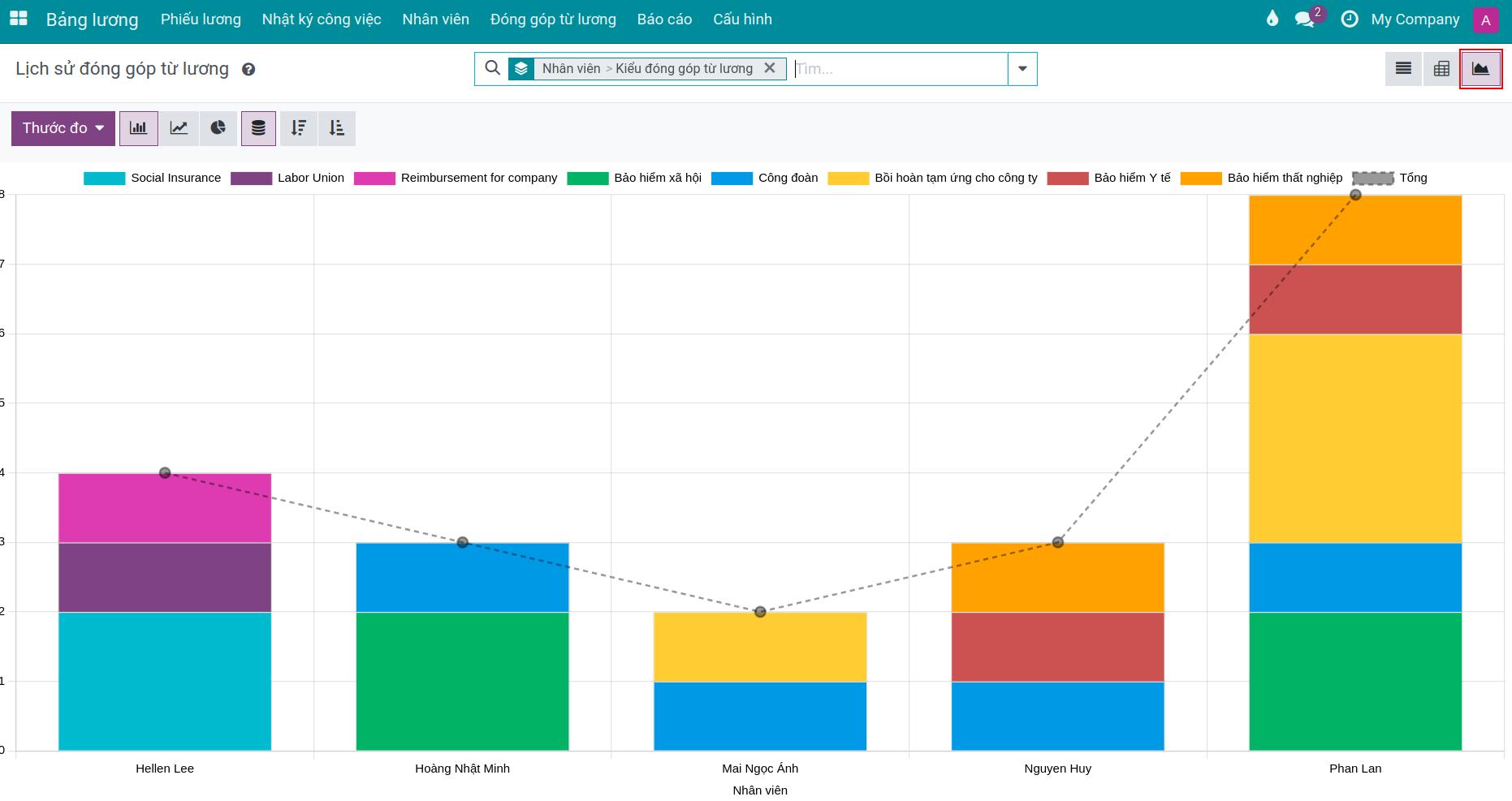Screen dimensions: 1512x801
Task: Click Phan Lan's yellow reimbursement bar segment
Action: pyautogui.click(x=1355, y=438)
